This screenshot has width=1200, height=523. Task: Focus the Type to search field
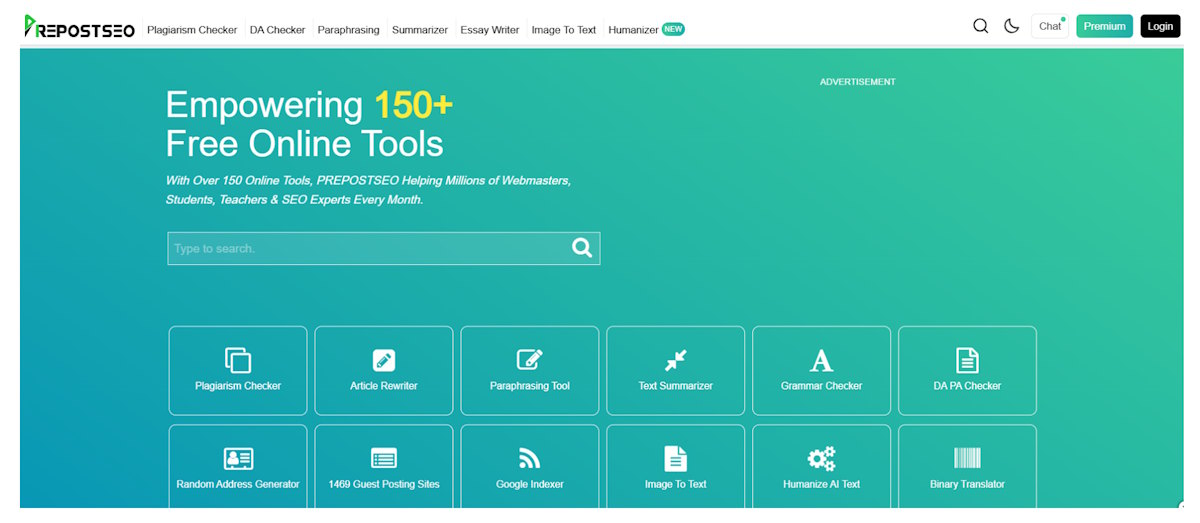coord(383,248)
